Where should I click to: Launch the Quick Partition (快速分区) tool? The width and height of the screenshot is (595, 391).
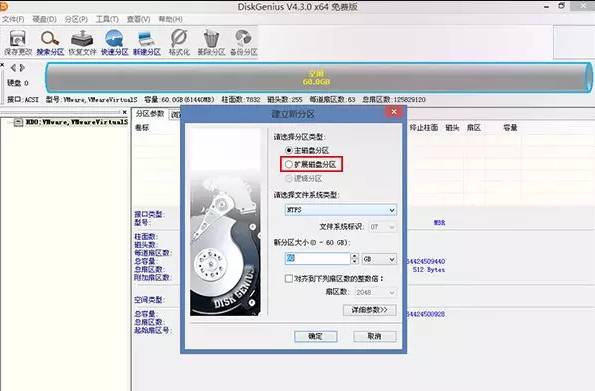click(x=115, y=43)
